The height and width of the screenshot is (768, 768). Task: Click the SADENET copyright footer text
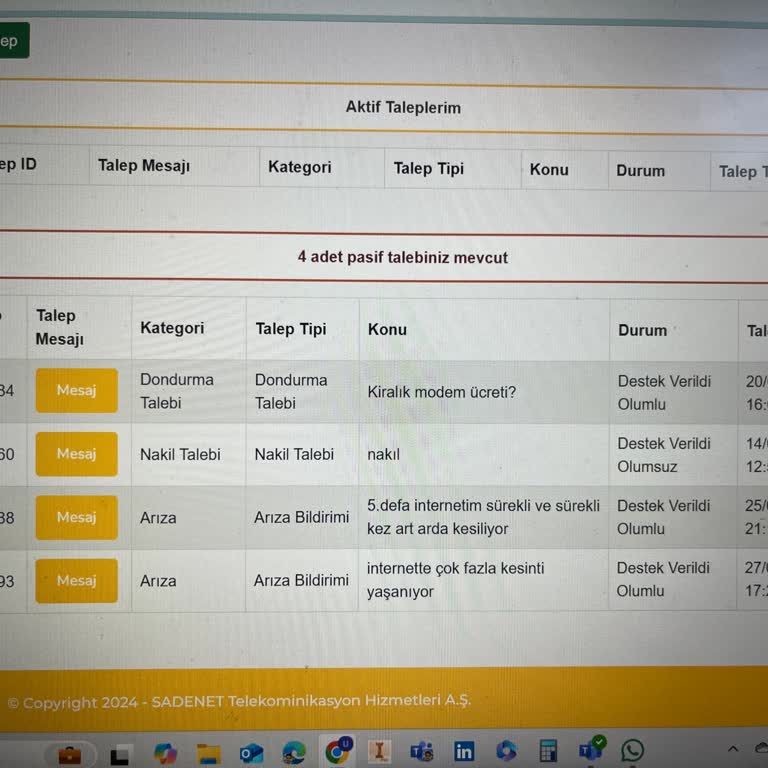click(x=239, y=701)
